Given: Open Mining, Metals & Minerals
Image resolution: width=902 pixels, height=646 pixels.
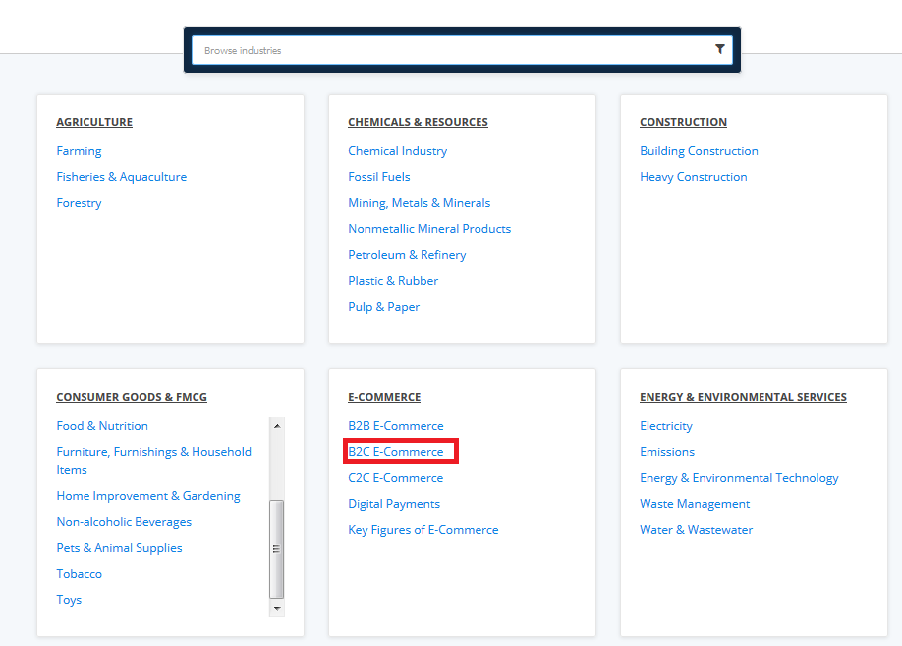Looking at the screenshot, I should [x=419, y=202].
